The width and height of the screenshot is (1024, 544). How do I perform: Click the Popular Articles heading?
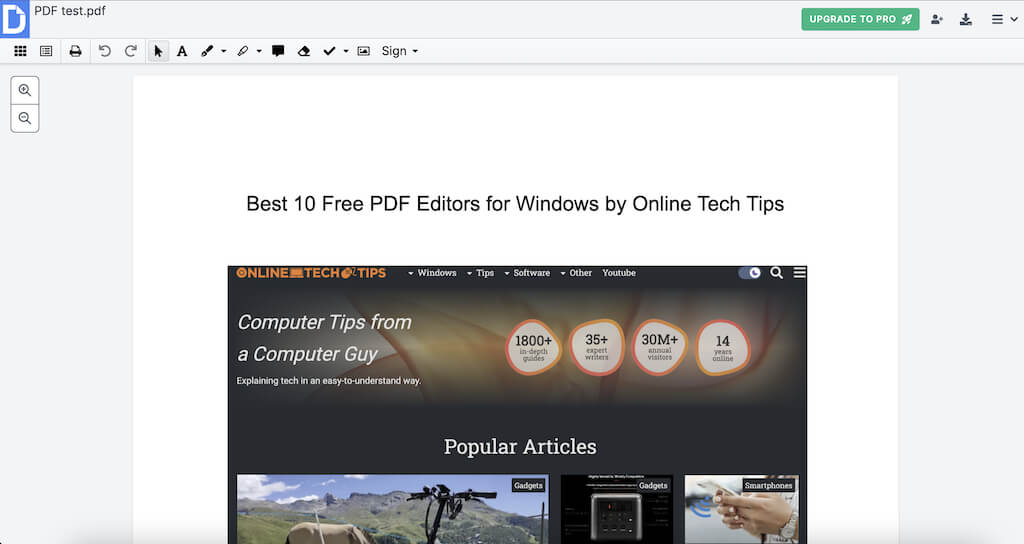pyautogui.click(x=520, y=447)
